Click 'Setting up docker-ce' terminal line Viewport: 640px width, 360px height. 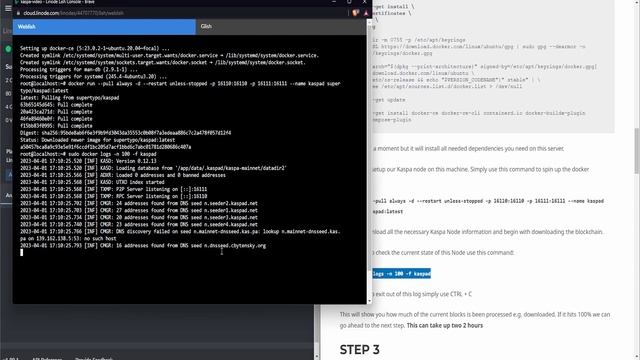pyautogui.click(x=95, y=48)
